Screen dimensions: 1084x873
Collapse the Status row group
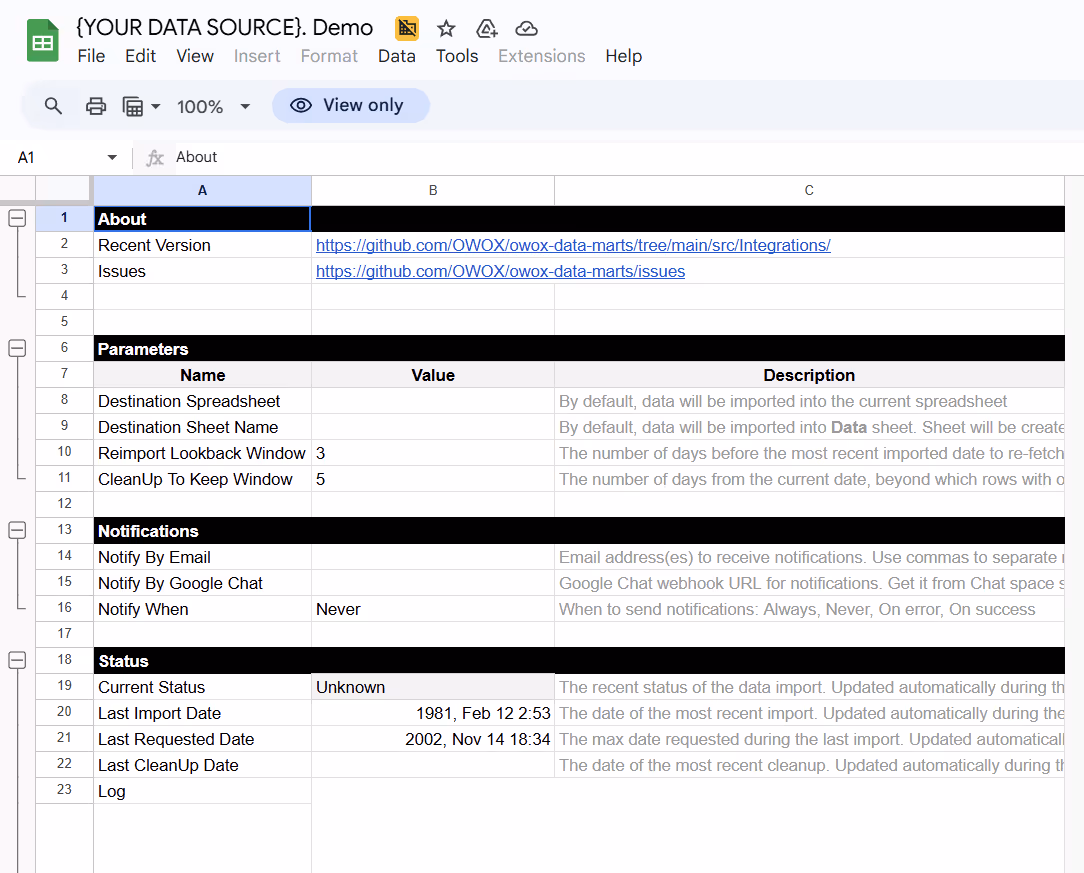pos(17,660)
